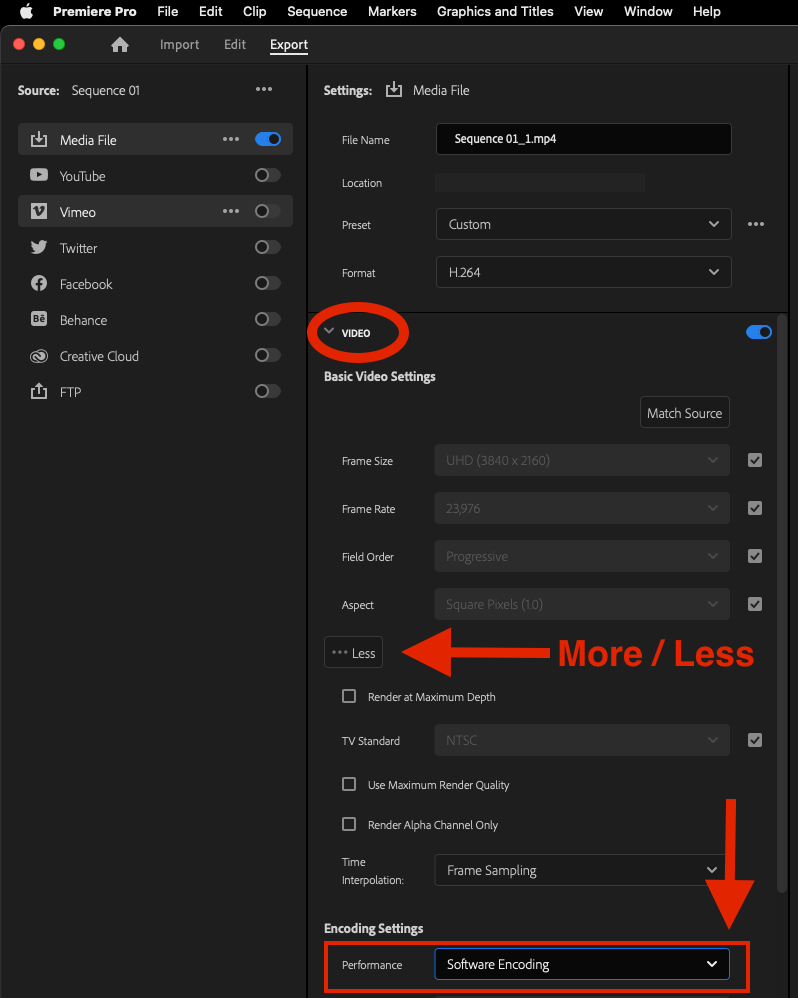Open the Sequence menu
The image size is (798, 998).
[x=317, y=11]
